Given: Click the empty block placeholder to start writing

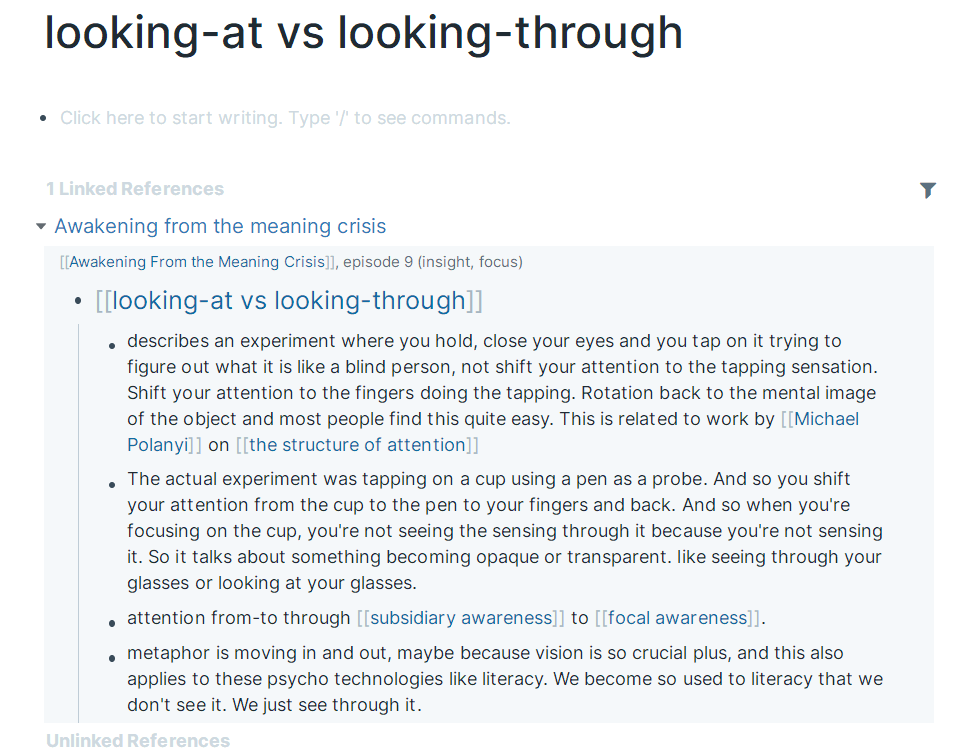Looking at the screenshot, I should [x=285, y=118].
